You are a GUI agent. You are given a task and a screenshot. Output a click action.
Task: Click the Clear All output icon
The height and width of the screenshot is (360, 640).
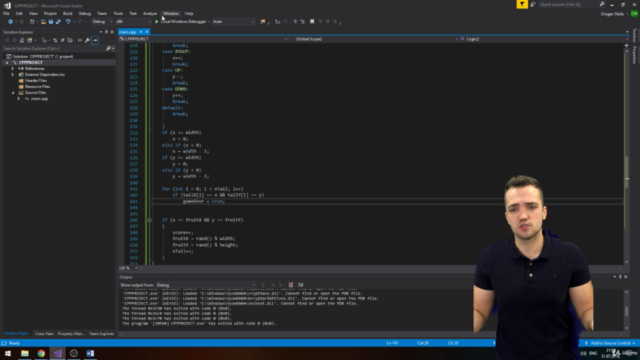(291, 285)
